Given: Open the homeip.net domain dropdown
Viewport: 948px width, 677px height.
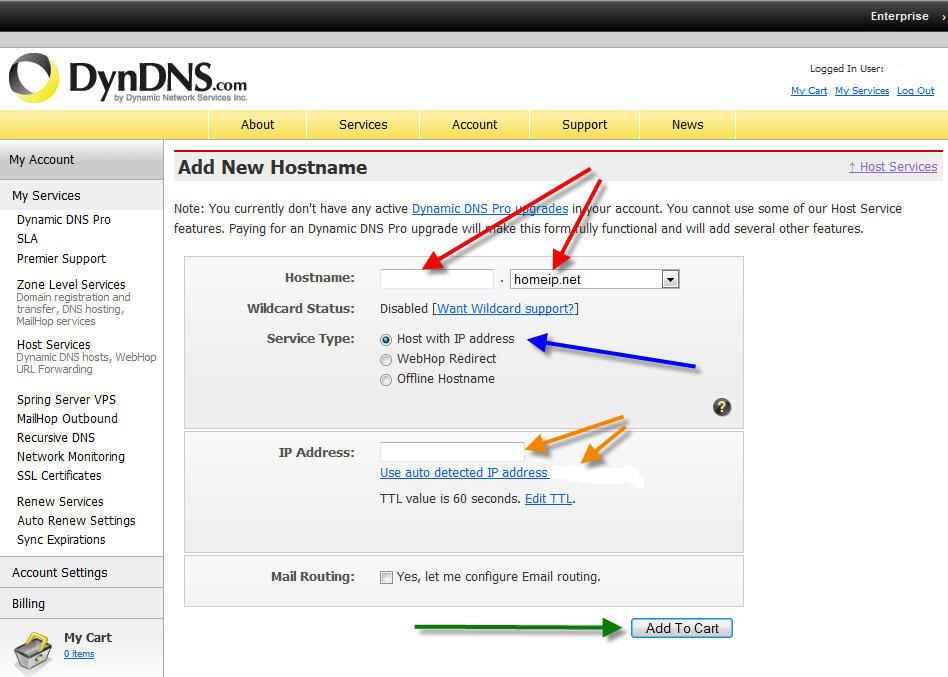Looking at the screenshot, I should click(594, 279).
